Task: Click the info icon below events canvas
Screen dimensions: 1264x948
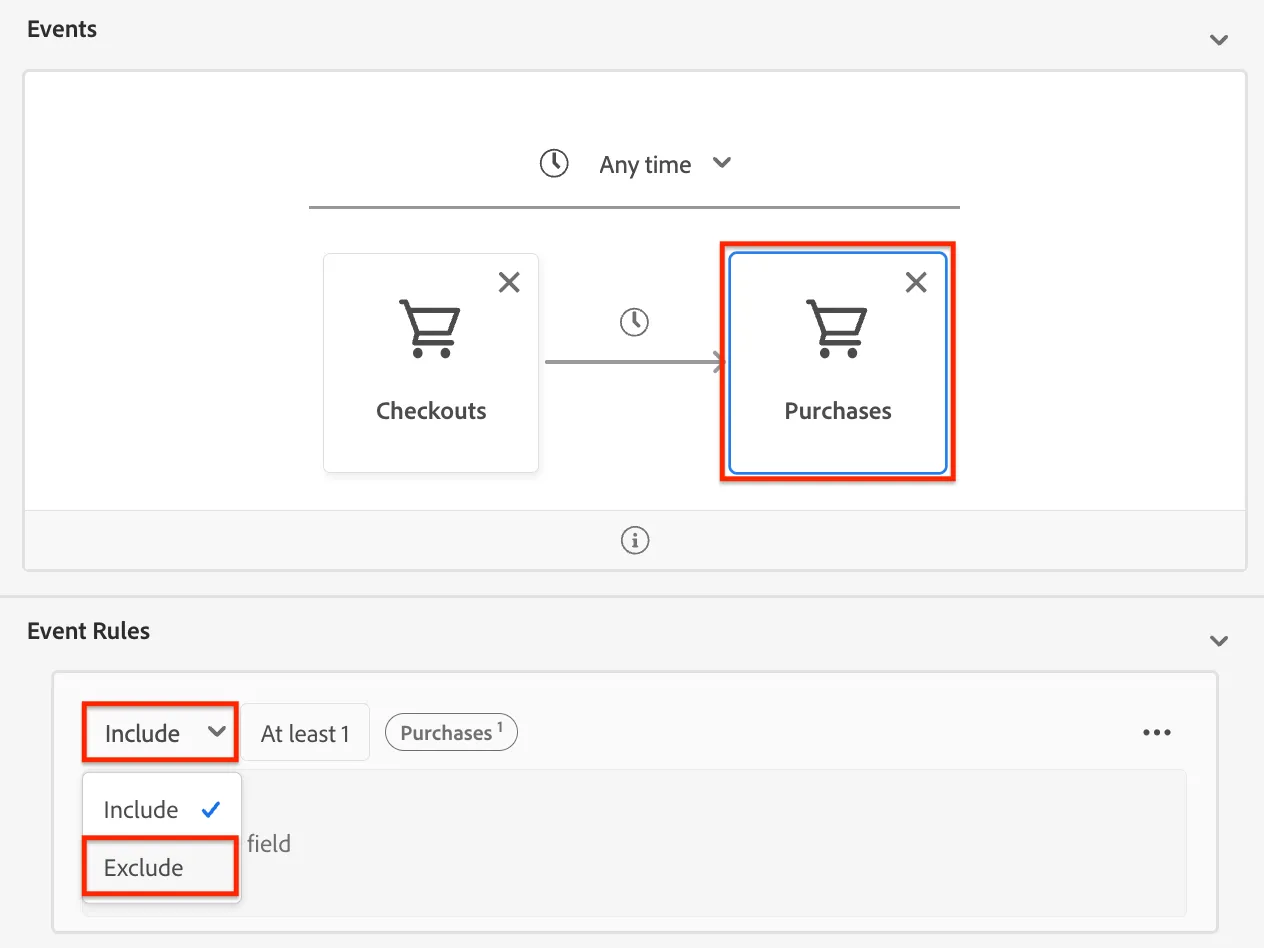Action: coord(635,540)
